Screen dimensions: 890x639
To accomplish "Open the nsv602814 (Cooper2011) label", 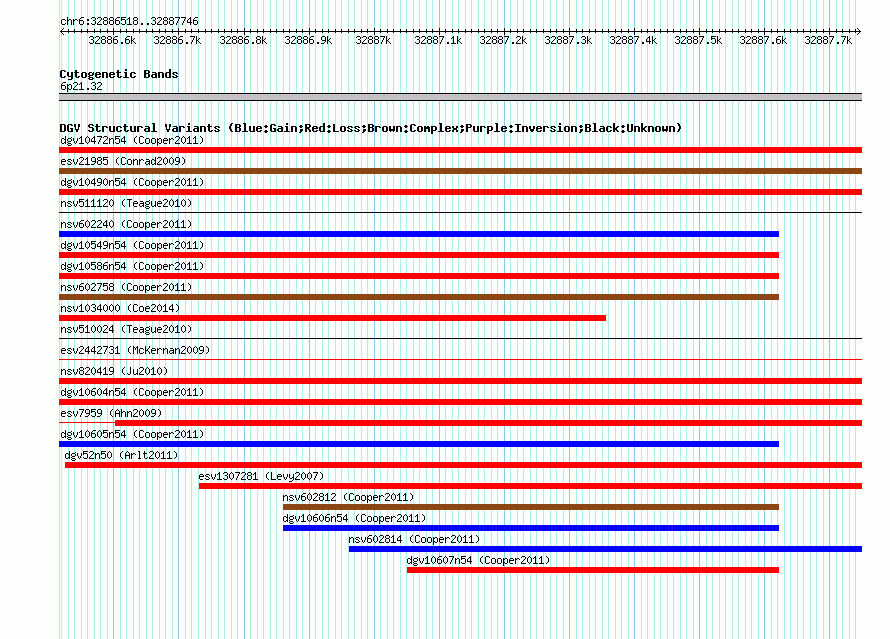I will click(414, 539).
